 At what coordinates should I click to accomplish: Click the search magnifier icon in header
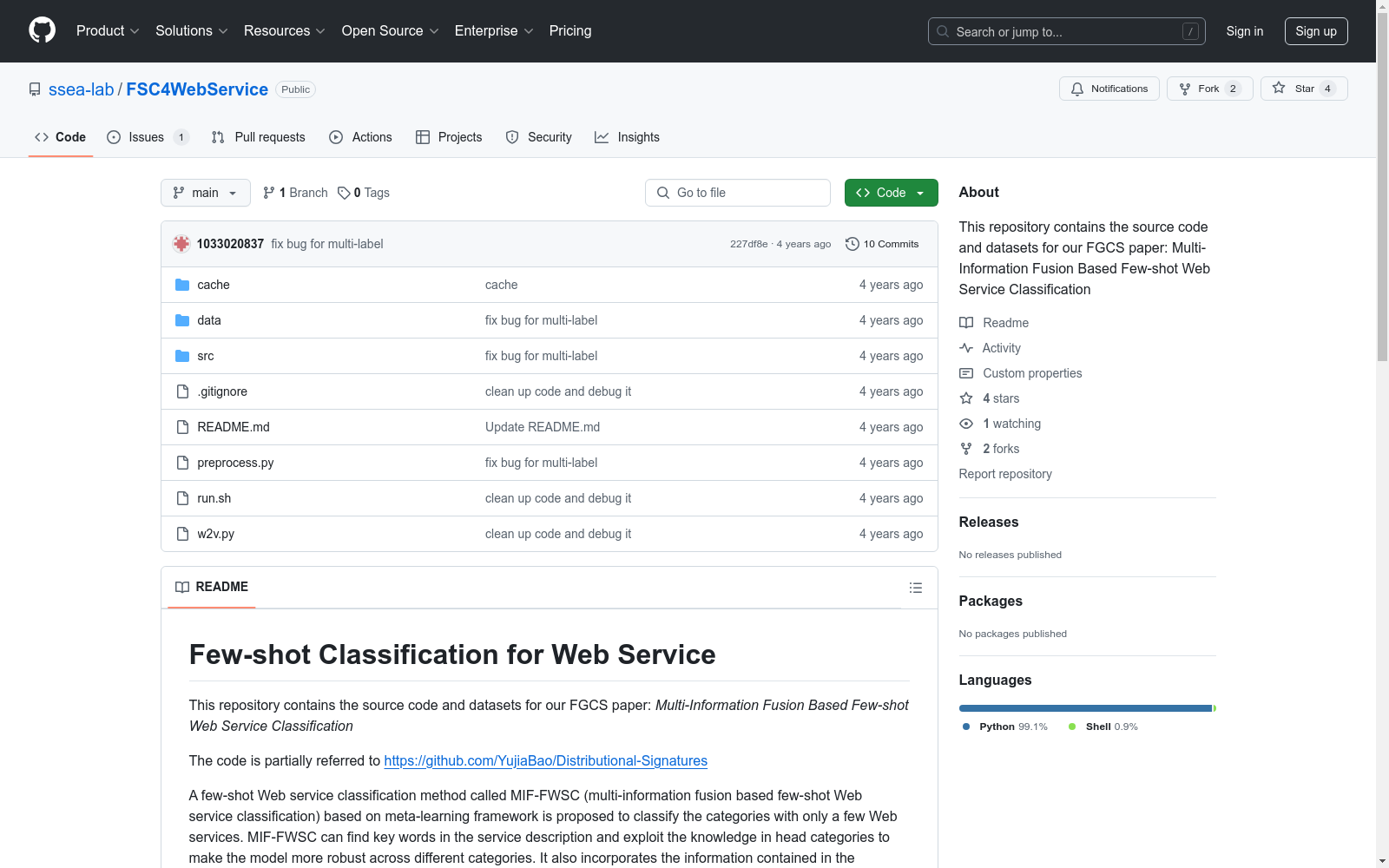tap(943, 31)
